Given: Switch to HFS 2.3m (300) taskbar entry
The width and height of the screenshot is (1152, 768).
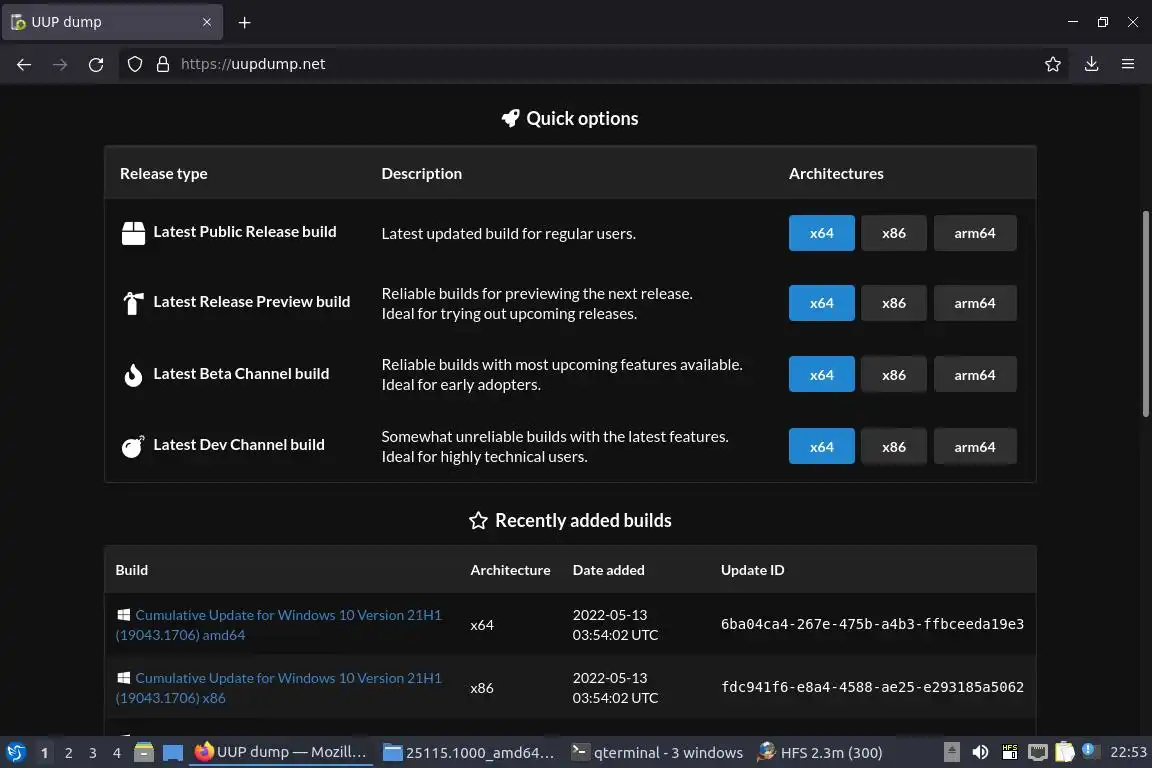Looking at the screenshot, I should coord(820,752).
